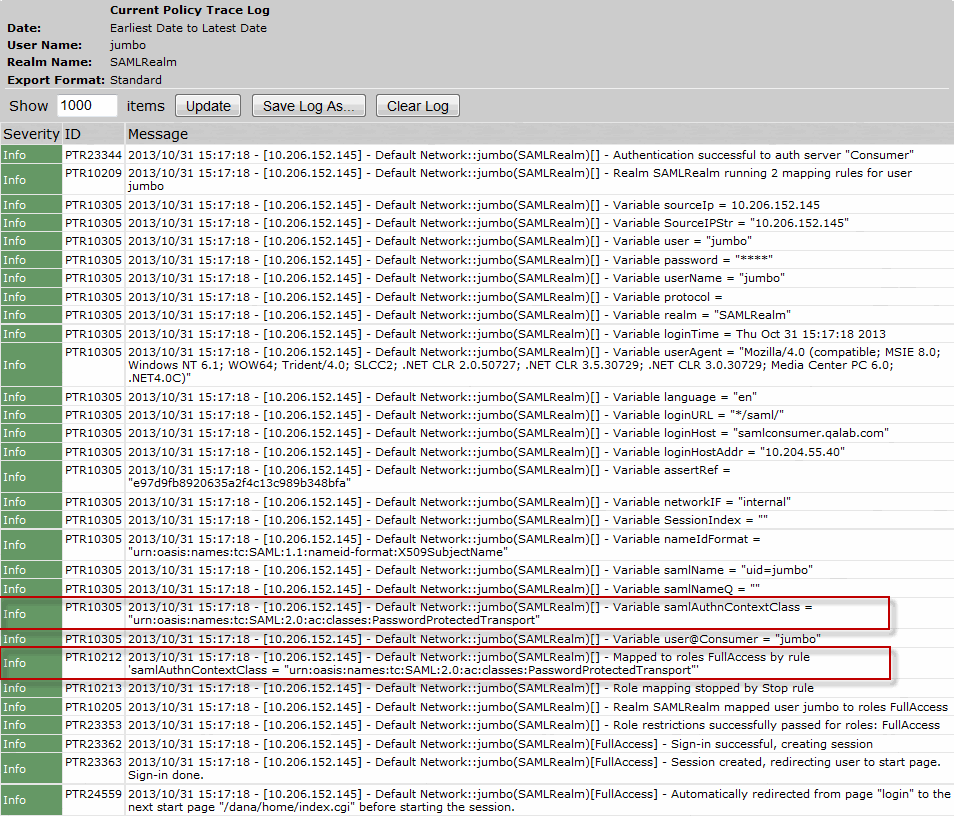Screen dimensions: 954x816
Task: Click the ID column header
Action: [73, 134]
